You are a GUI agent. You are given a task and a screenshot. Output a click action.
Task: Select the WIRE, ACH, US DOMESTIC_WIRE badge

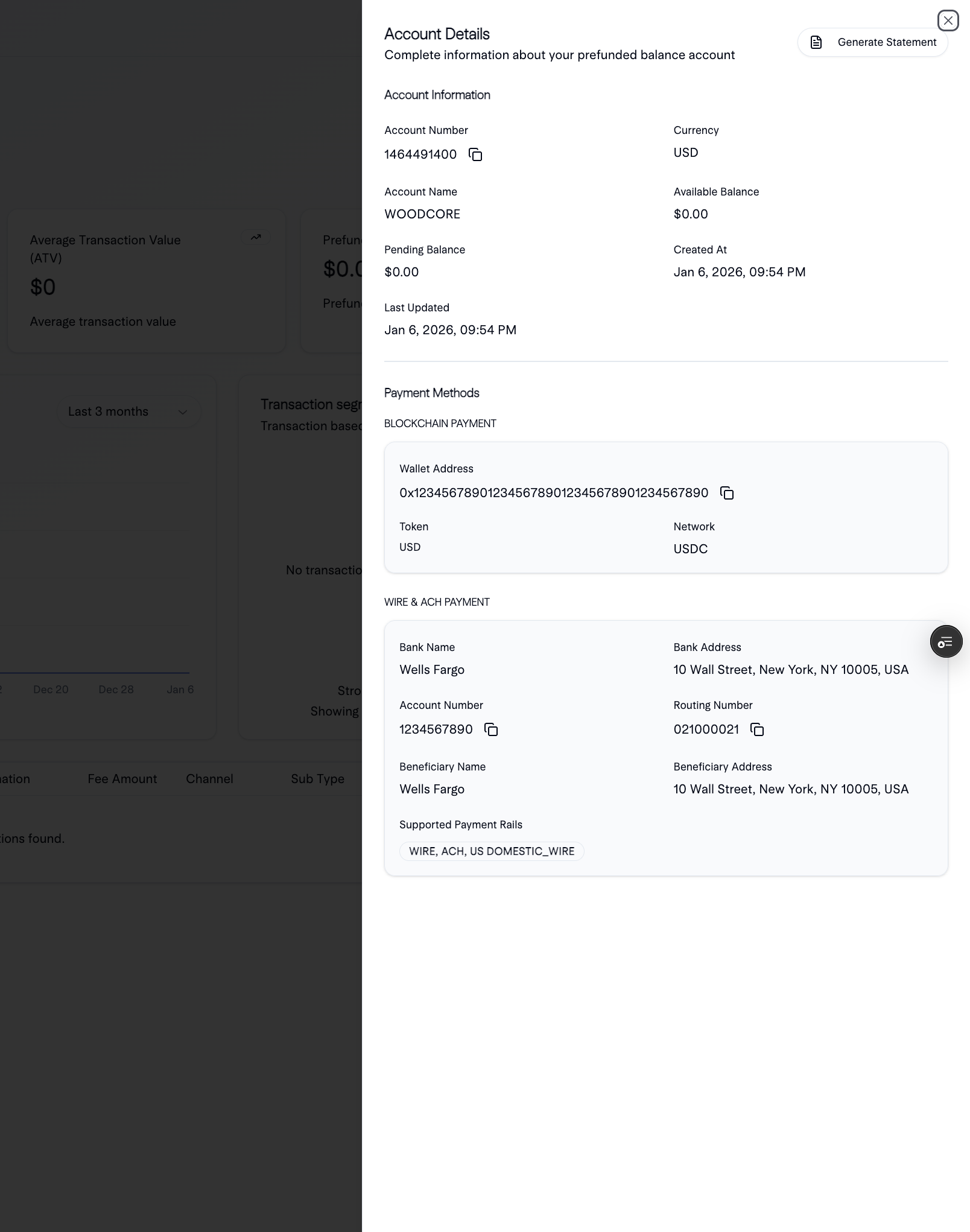coord(492,851)
